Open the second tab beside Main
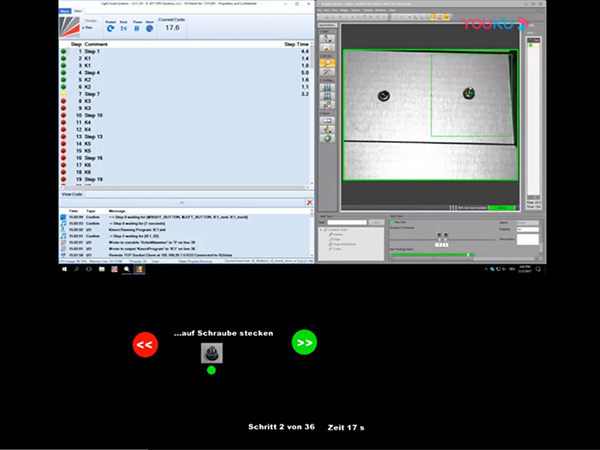Viewport: 600px width, 450px height. [x=80, y=9]
